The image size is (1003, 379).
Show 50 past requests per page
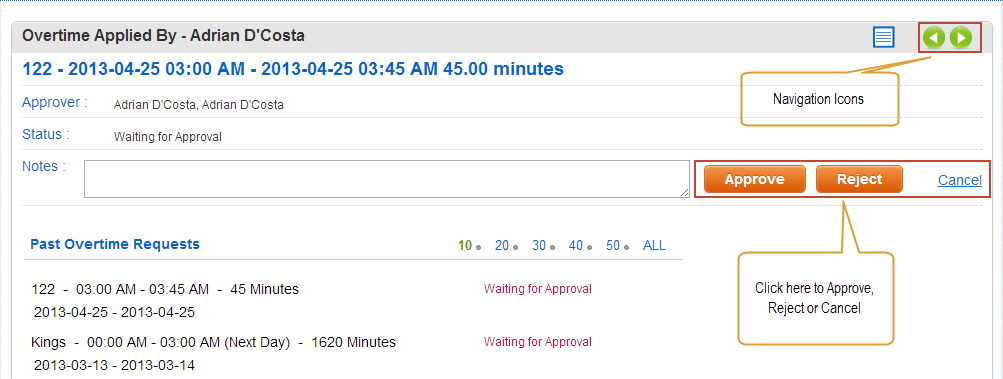point(613,245)
